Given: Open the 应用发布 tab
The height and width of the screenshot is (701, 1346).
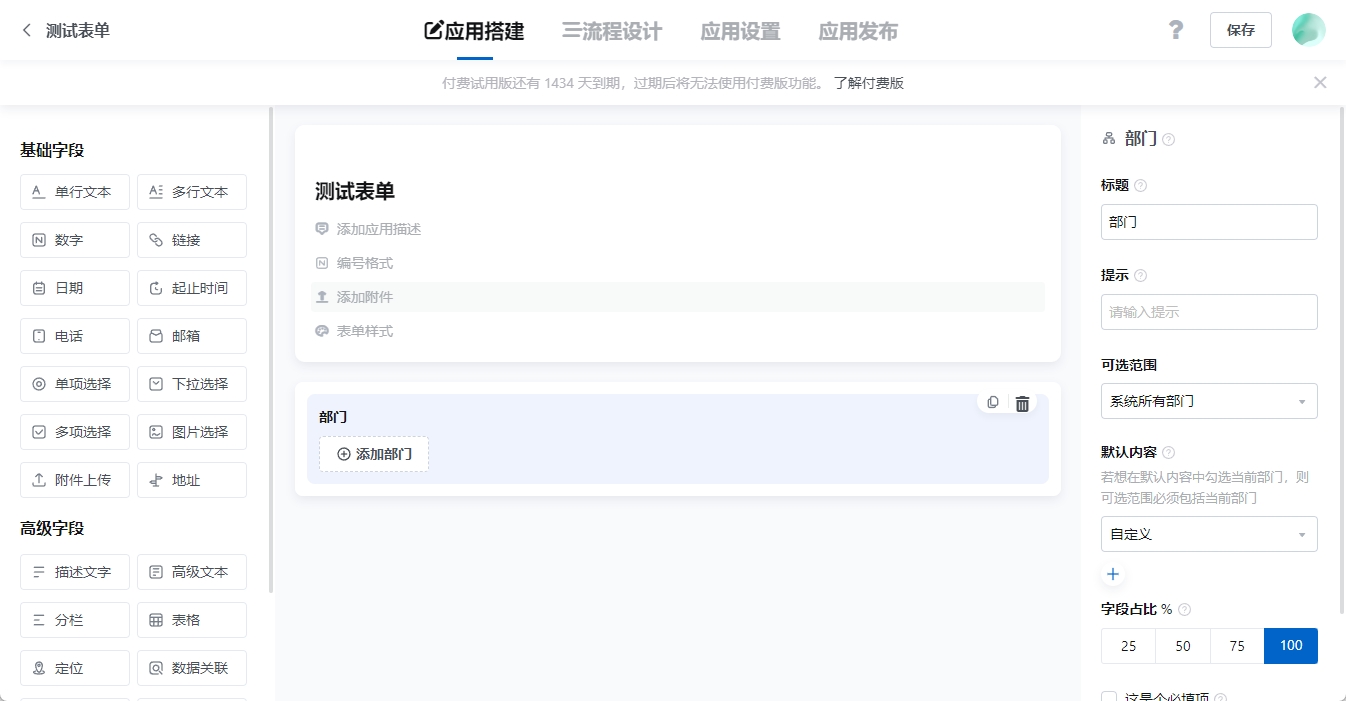Looking at the screenshot, I should pos(858,31).
